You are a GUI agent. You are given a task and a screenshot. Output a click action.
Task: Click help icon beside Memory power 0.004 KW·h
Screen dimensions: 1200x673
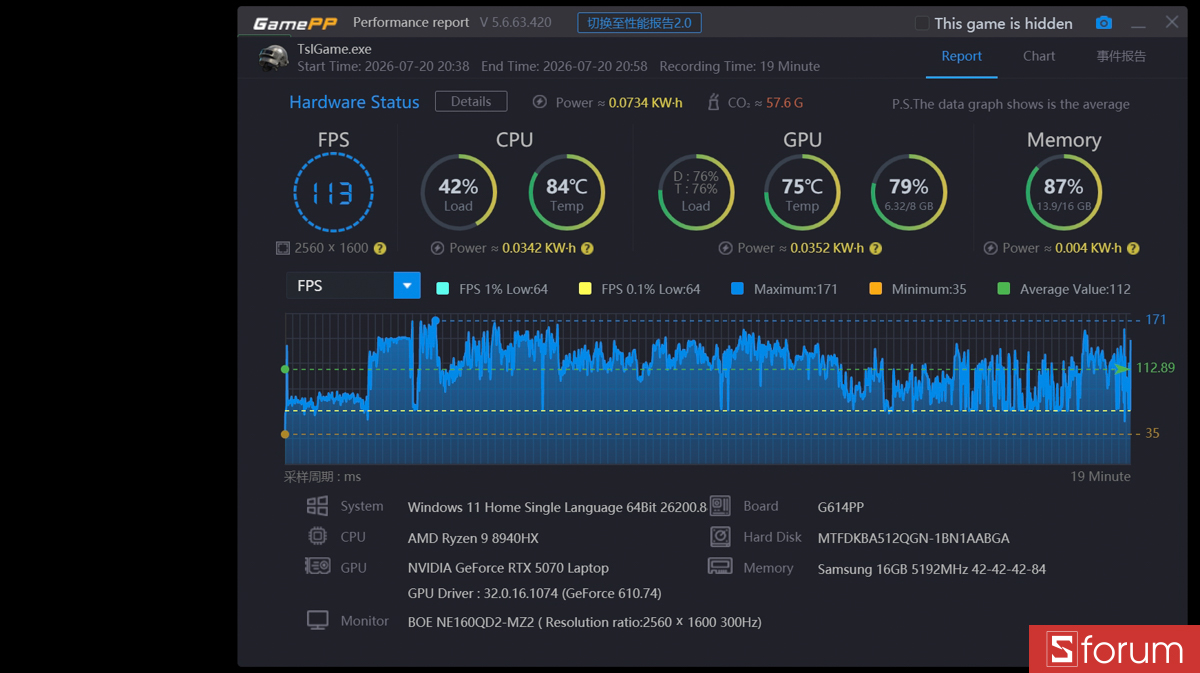(x=1133, y=248)
